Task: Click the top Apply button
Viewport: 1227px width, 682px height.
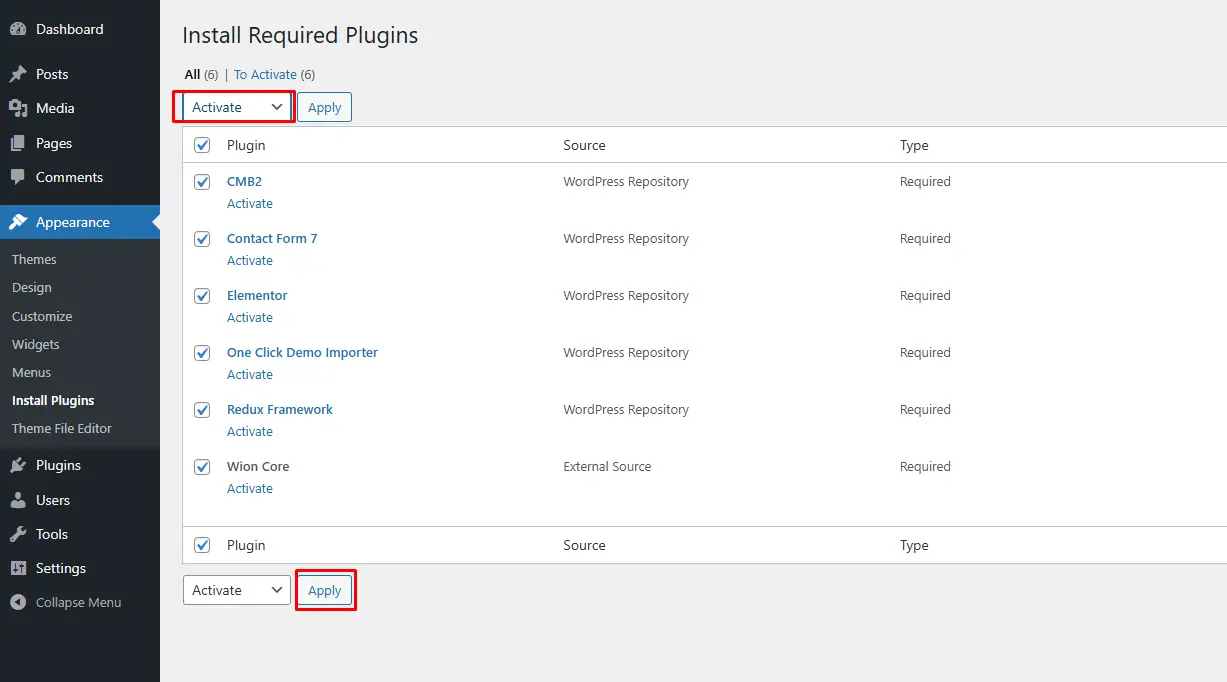Action: (x=324, y=107)
